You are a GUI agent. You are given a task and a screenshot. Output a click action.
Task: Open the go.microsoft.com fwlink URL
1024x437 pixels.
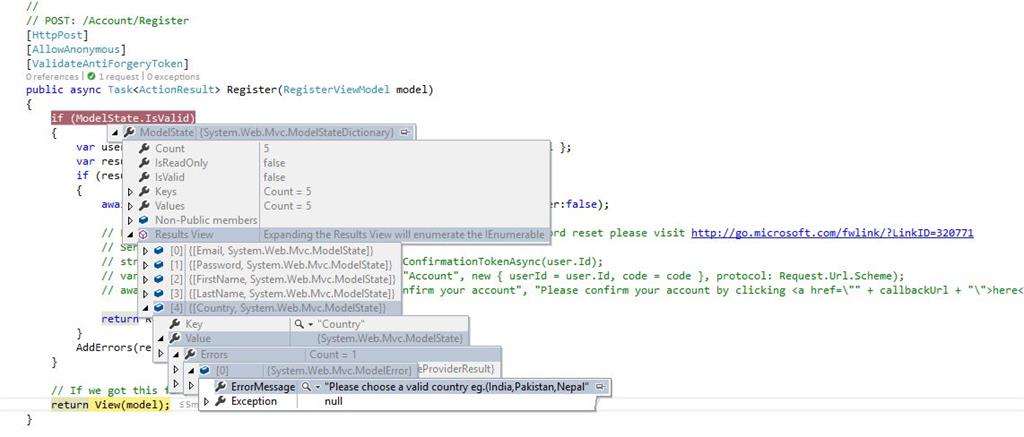click(x=832, y=233)
